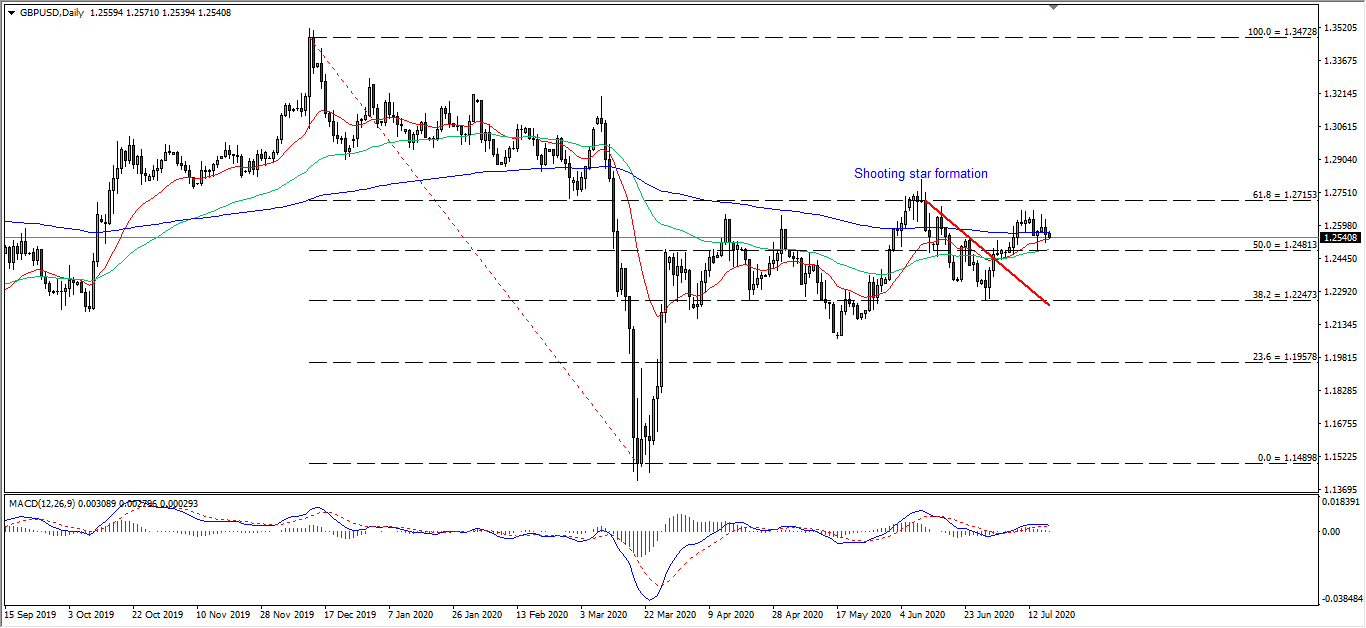Click the 61.8 = 1.27153 Fibonacci label

tap(1283, 195)
